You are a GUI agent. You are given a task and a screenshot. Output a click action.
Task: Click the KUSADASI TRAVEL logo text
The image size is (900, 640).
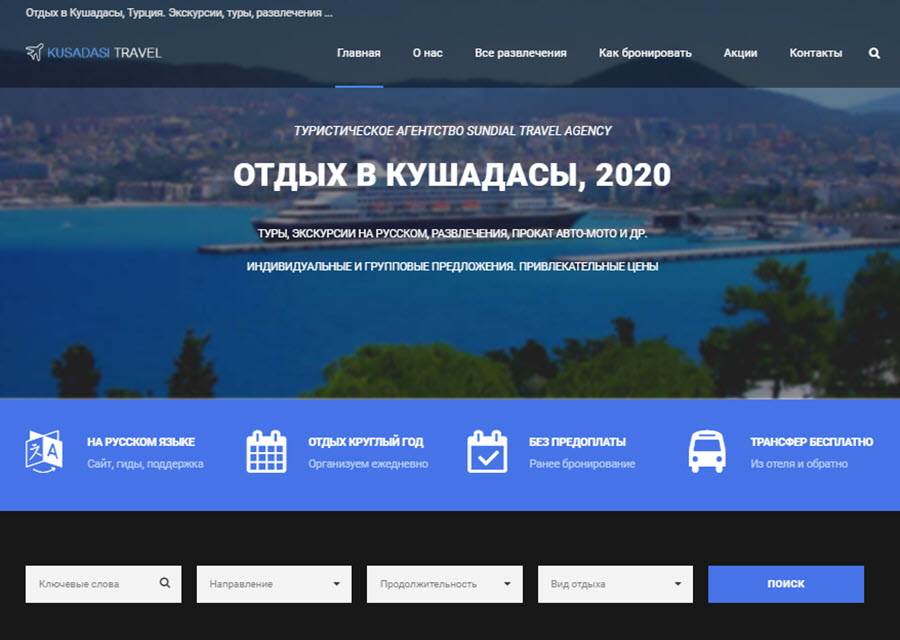(x=104, y=53)
